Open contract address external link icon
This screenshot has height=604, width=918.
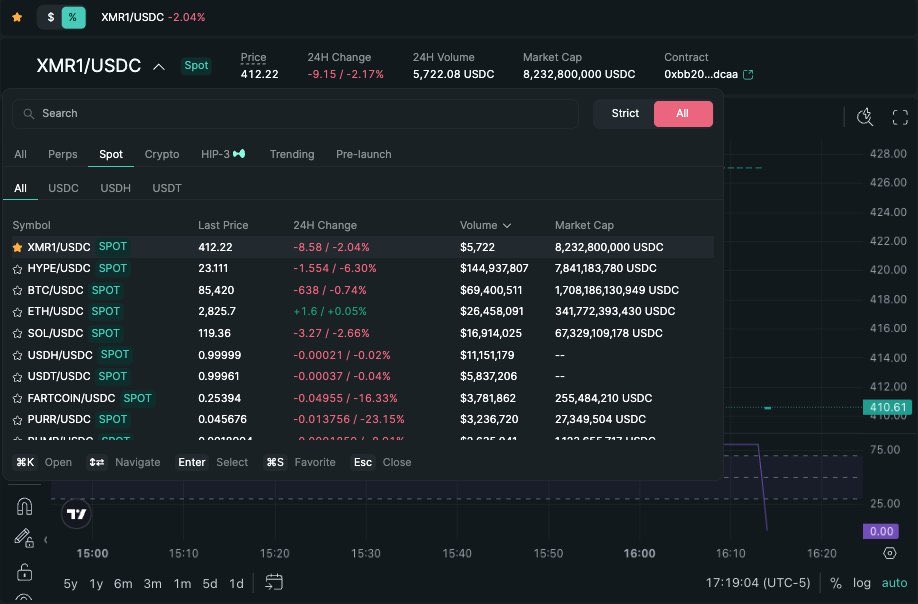pos(748,74)
